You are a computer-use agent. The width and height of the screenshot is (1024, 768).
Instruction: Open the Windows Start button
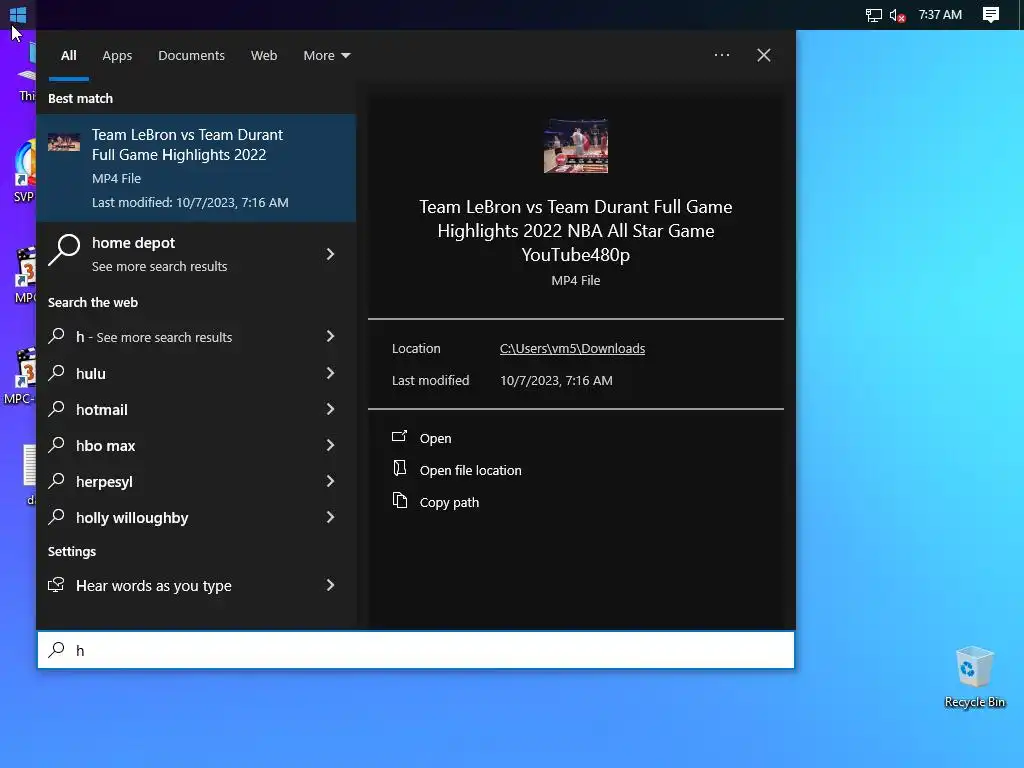click(x=18, y=14)
